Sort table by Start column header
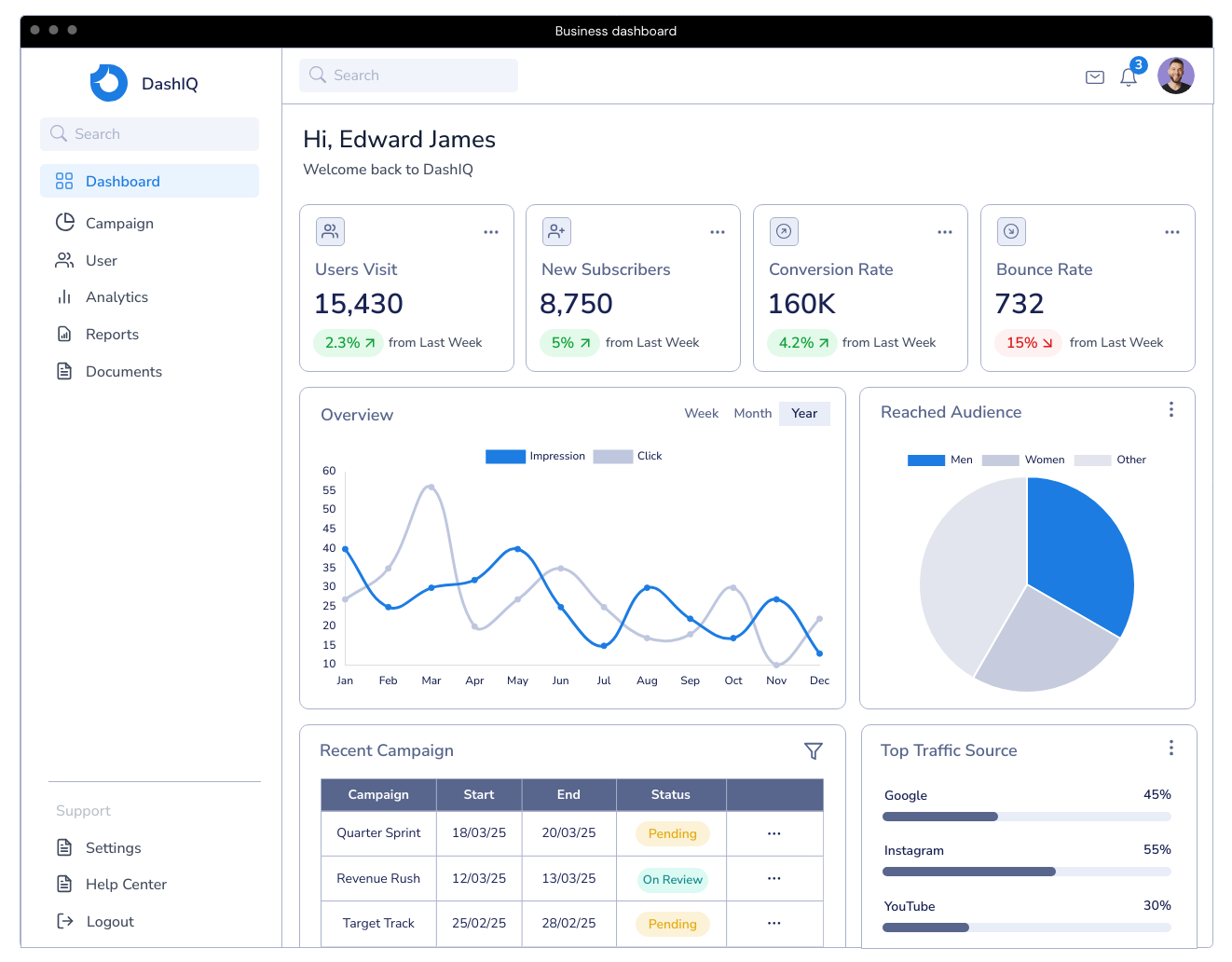The image size is (1232, 962). (479, 794)
